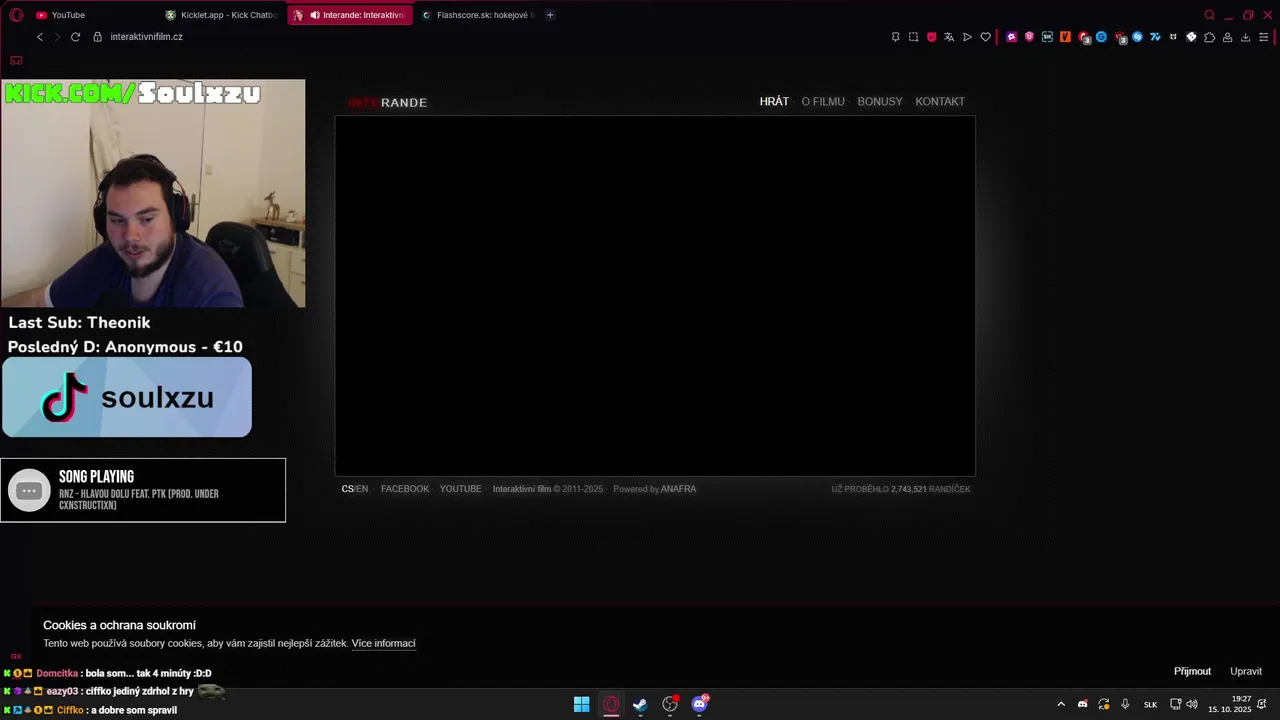
Task: Mute the Interande tab audio icon
Action: (x=315, y=15)
